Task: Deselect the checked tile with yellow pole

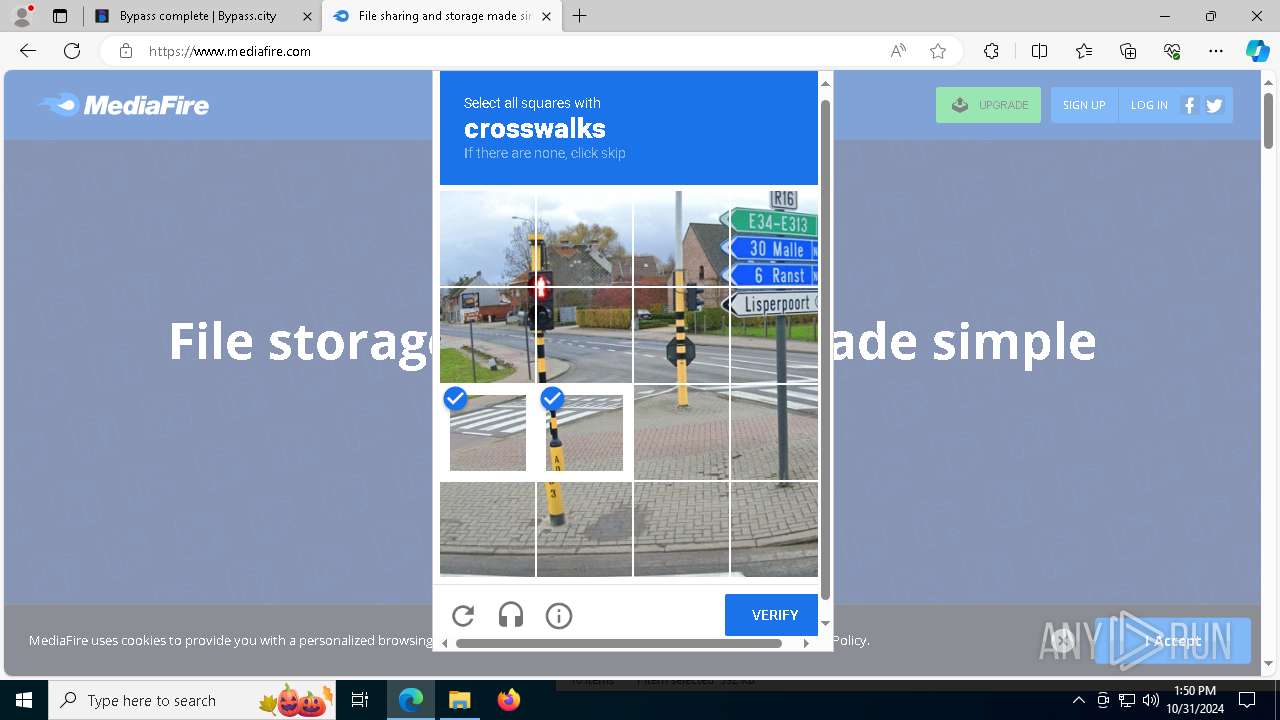Action: click(584, 432)
